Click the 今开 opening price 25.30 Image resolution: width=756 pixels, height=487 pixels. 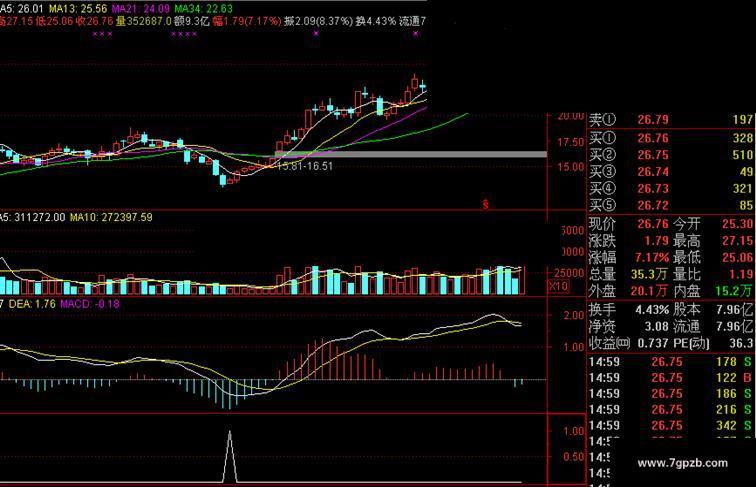pyautogui.click(x=738, y=224)
